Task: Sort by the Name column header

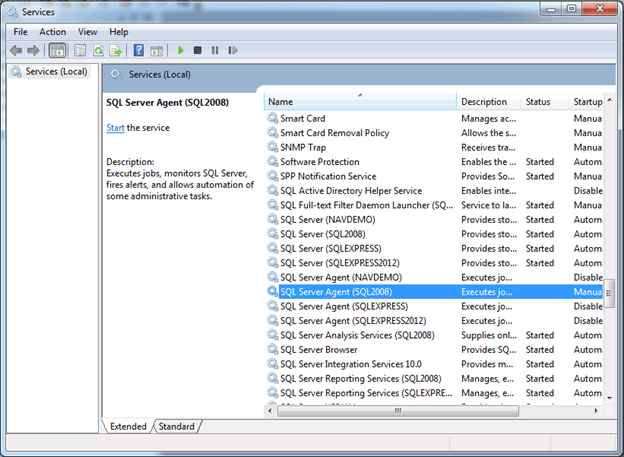Action: point(360,102)
